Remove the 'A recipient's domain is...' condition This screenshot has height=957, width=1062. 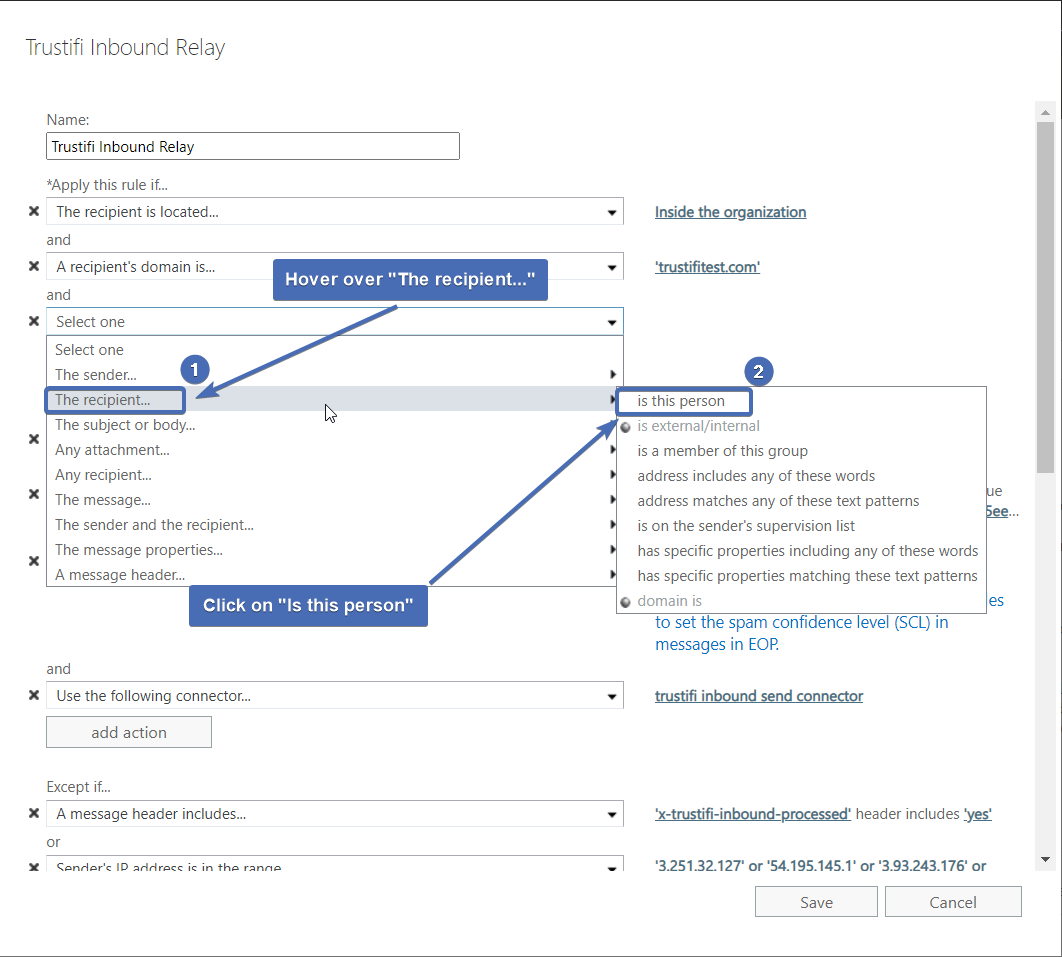pyautogui.click(x=34, y=266)
